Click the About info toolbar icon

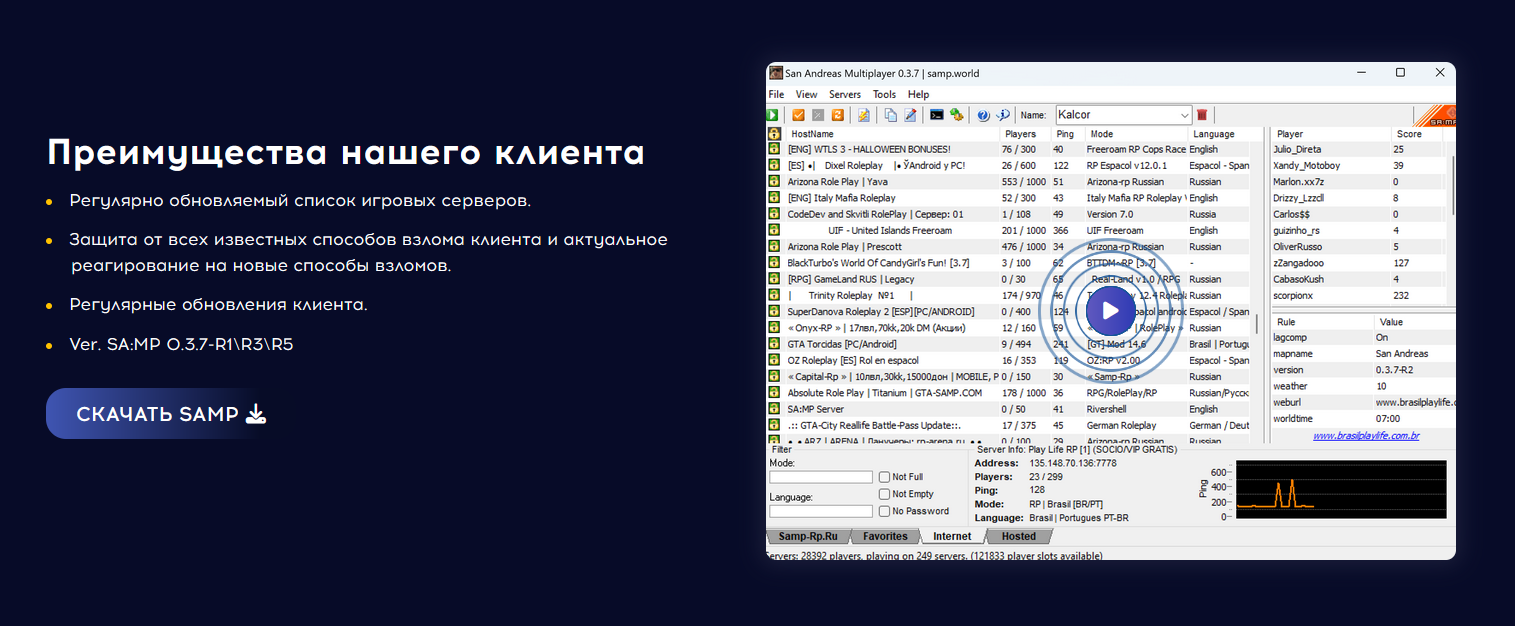tap(1003, 115)
